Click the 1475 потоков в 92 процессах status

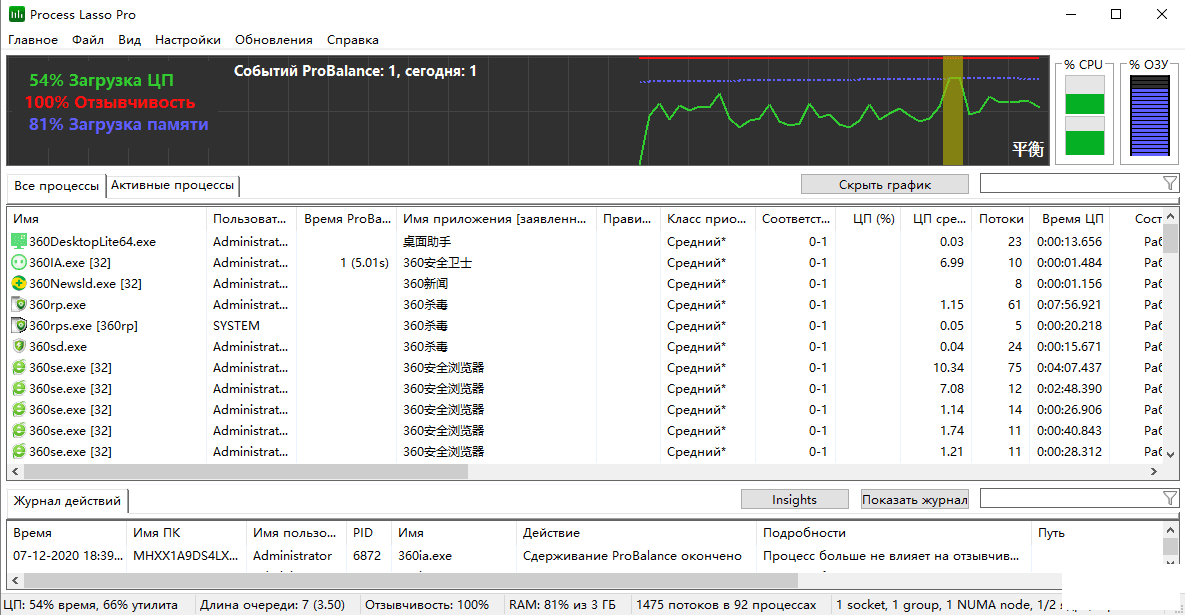click(x=726, y=604)
